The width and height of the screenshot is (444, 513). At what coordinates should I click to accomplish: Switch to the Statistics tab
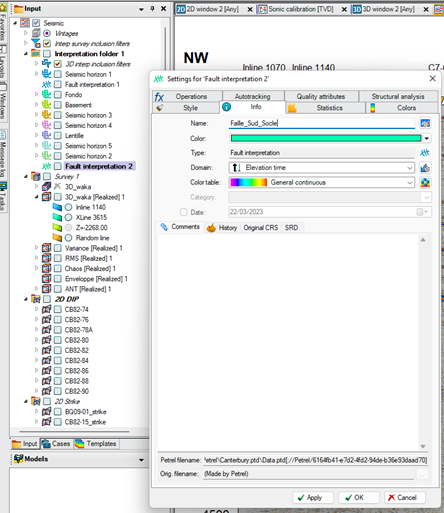tap(325, 108)
